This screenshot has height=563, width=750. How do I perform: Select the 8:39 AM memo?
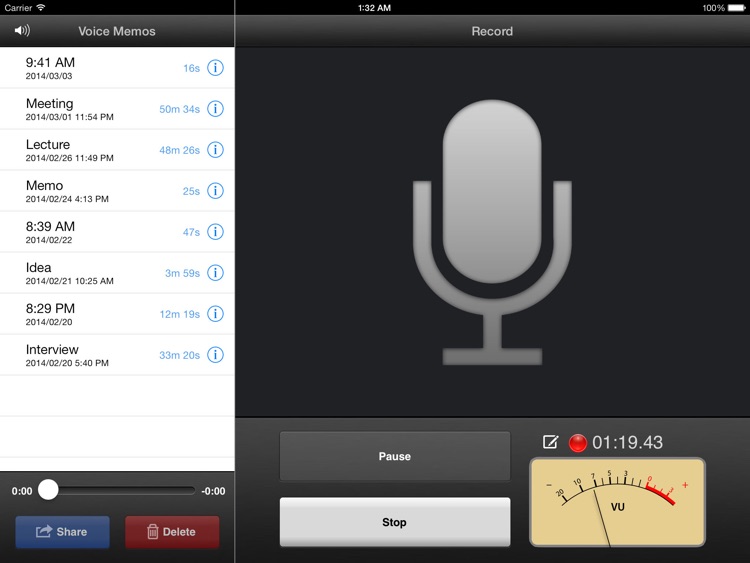click(117, 232)
